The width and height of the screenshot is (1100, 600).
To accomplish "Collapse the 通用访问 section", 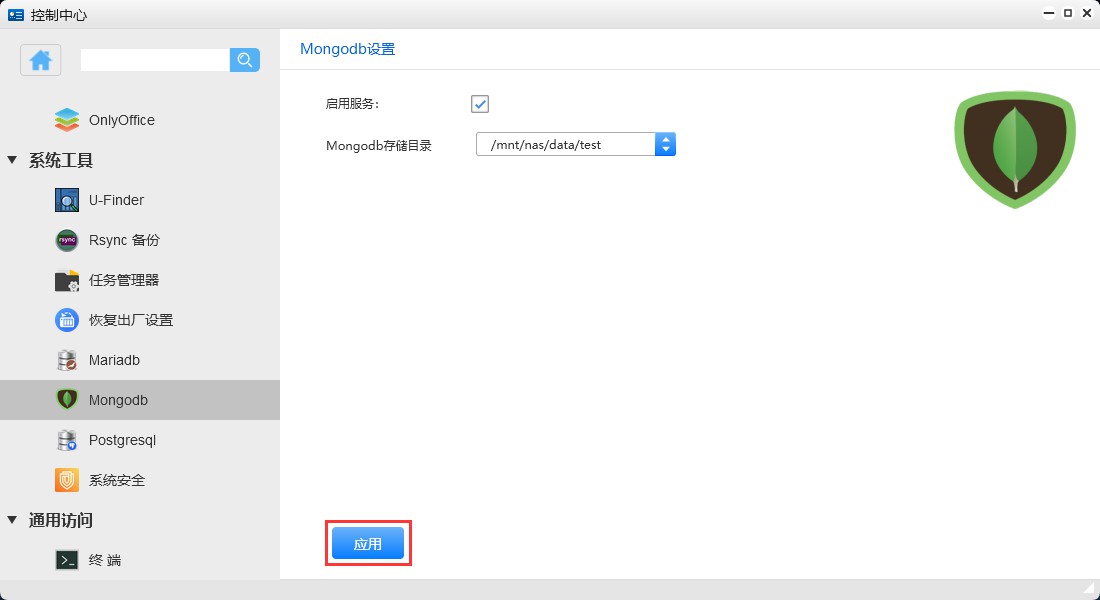I will coord(11,520).
